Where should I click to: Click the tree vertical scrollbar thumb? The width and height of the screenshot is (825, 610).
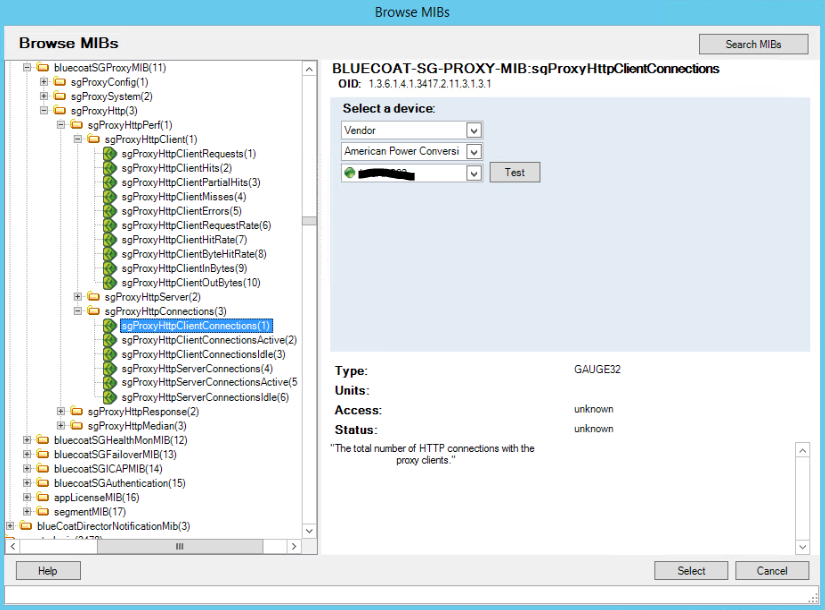(309, 221)
